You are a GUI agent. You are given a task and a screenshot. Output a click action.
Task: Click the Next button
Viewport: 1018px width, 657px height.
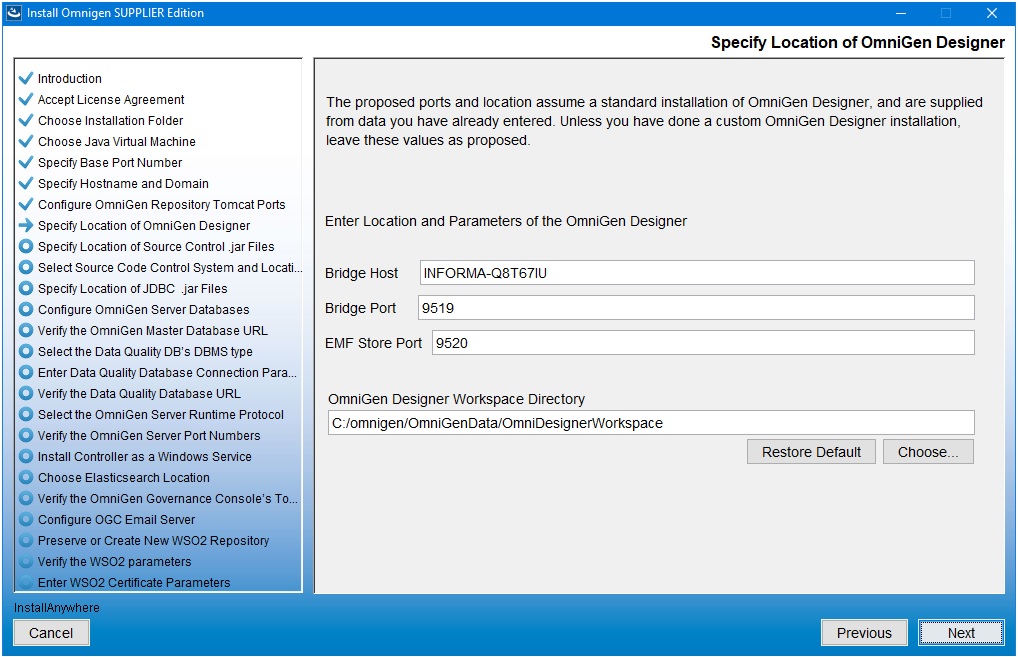(x=961, y=633)
